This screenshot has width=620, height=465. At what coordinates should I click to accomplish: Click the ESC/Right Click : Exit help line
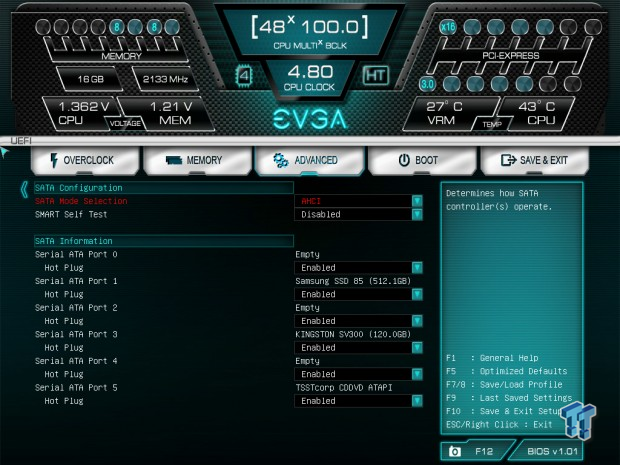click(499, 424)
